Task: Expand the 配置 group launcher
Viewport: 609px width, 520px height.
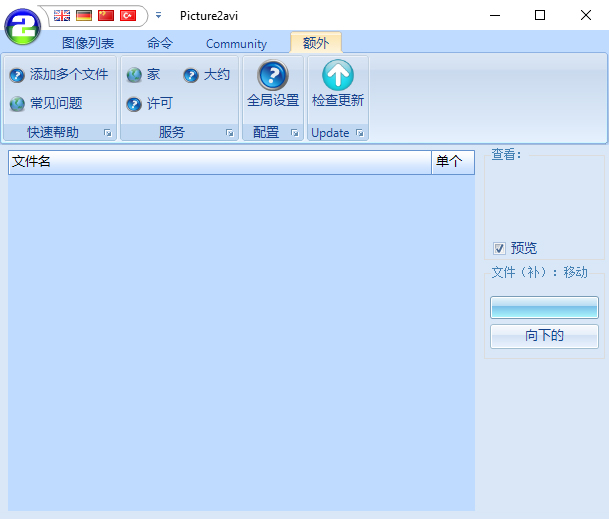Action: [295, 133]
